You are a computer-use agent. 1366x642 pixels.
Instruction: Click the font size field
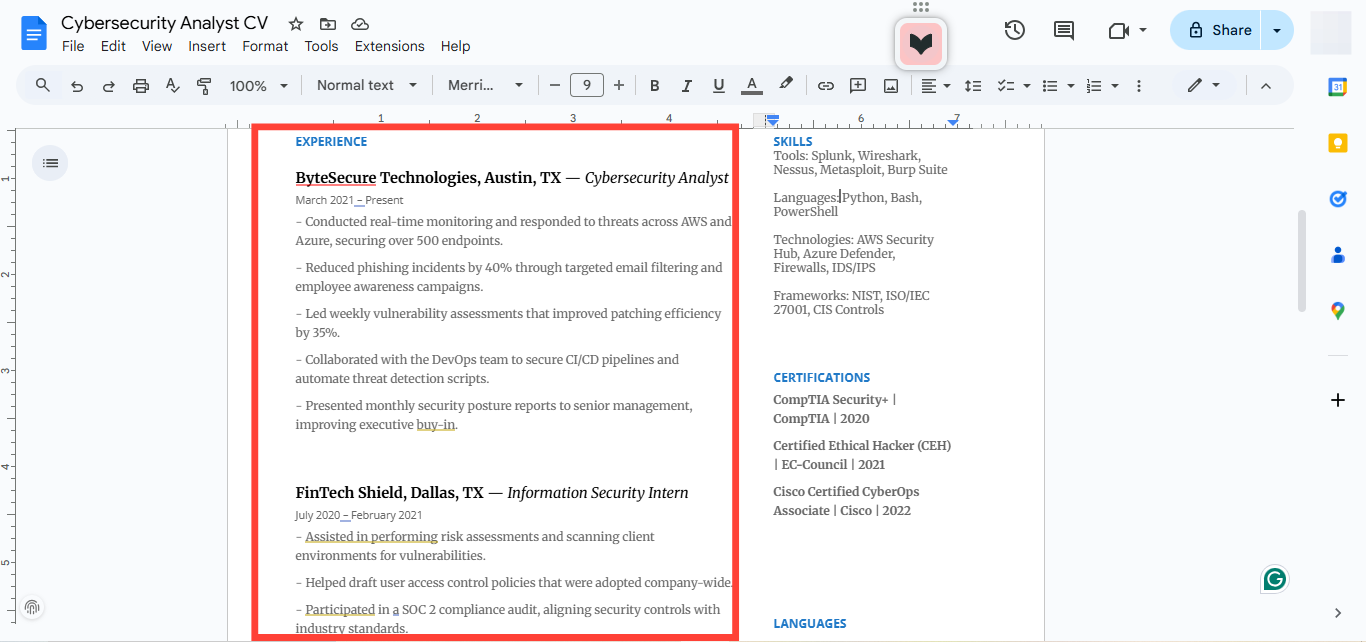586,86
